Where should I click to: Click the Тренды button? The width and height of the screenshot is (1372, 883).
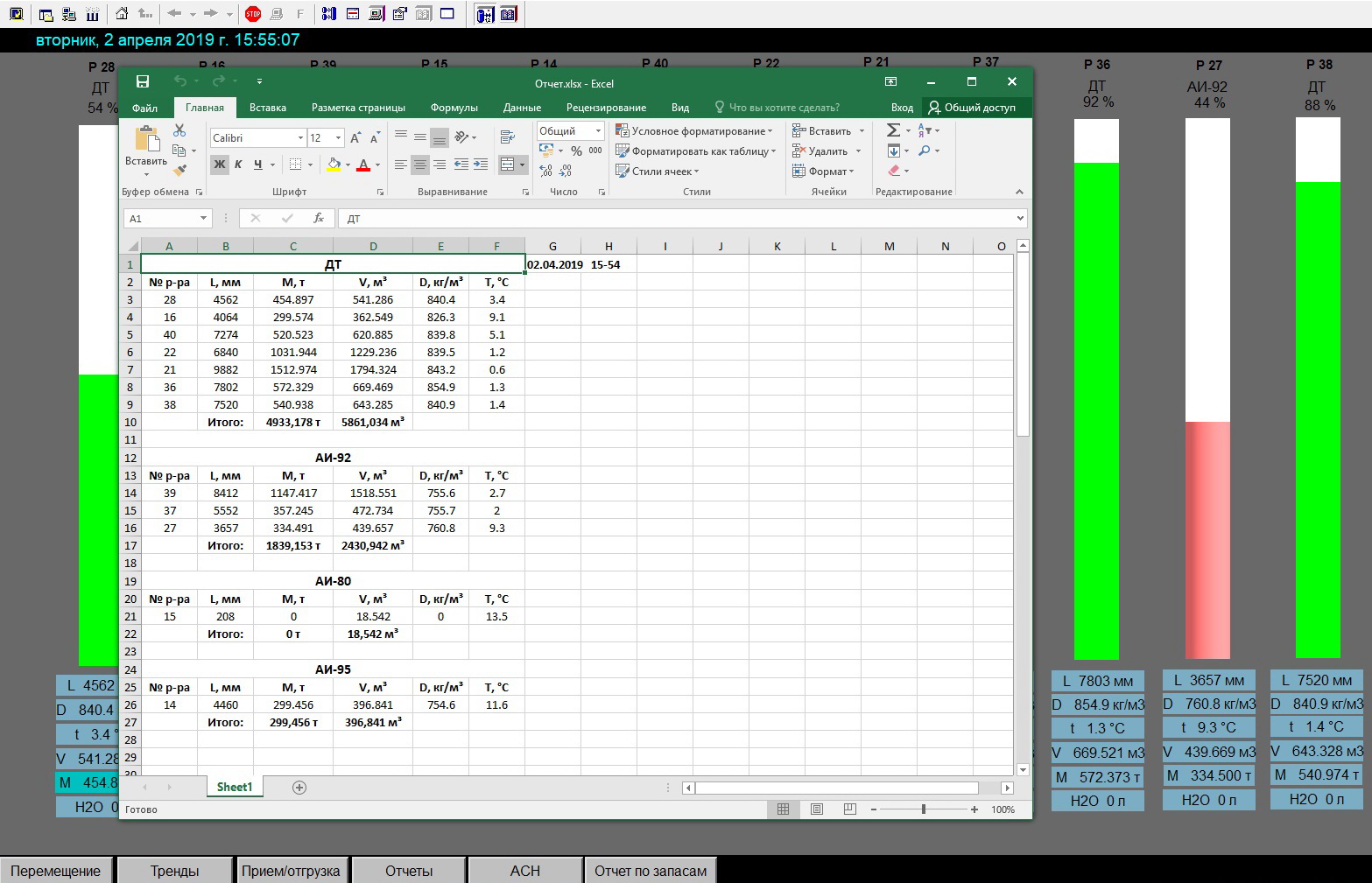(x=174, y=871)
